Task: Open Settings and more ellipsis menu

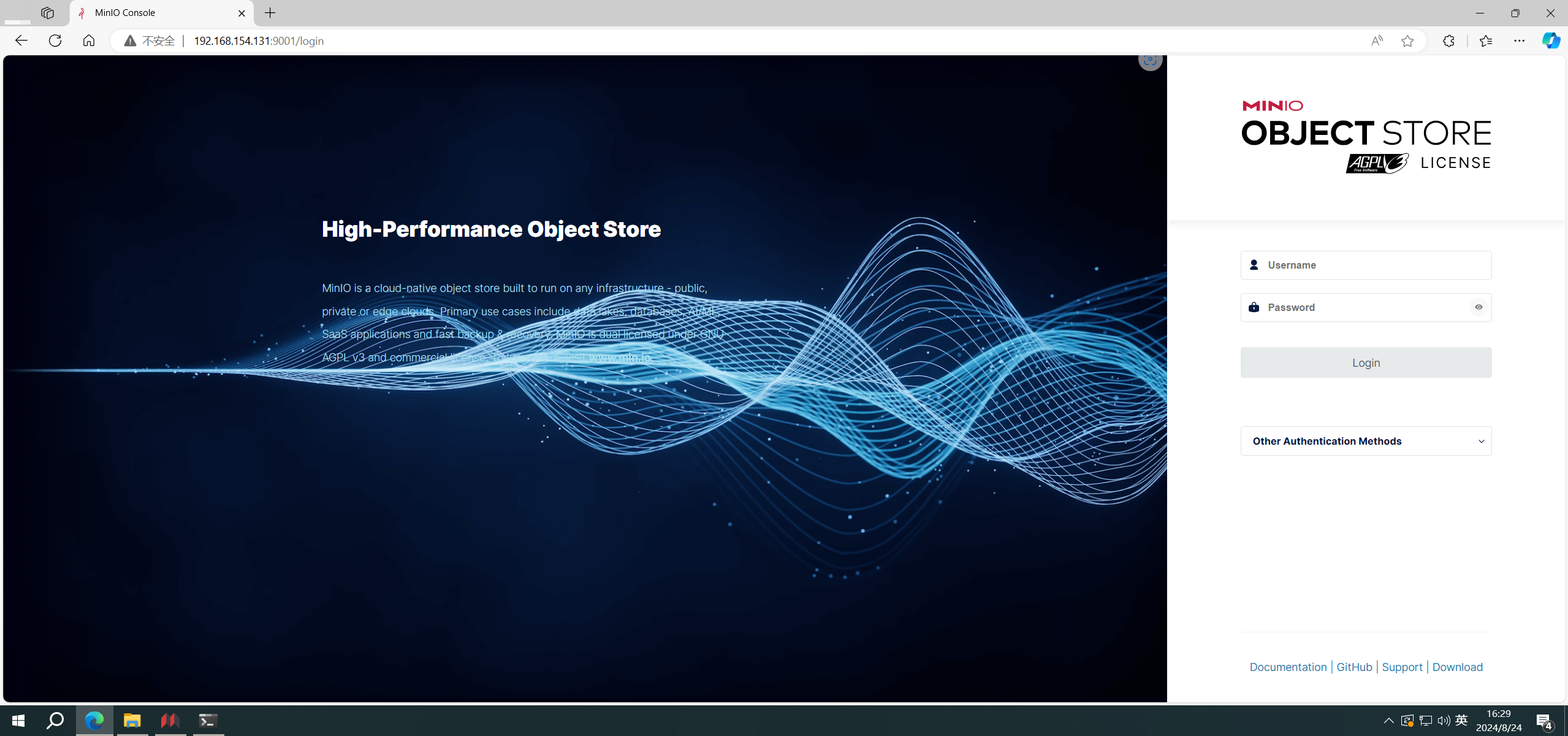Action: (x=1519, y=40)
